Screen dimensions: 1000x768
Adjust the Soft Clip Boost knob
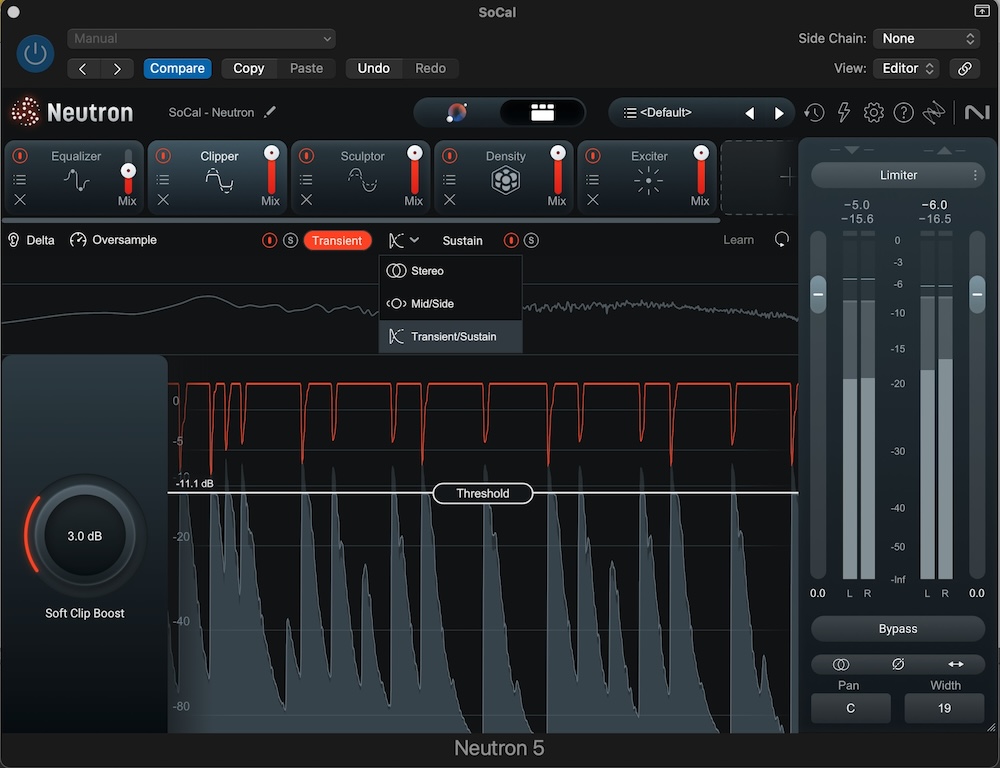coord(85,536)
